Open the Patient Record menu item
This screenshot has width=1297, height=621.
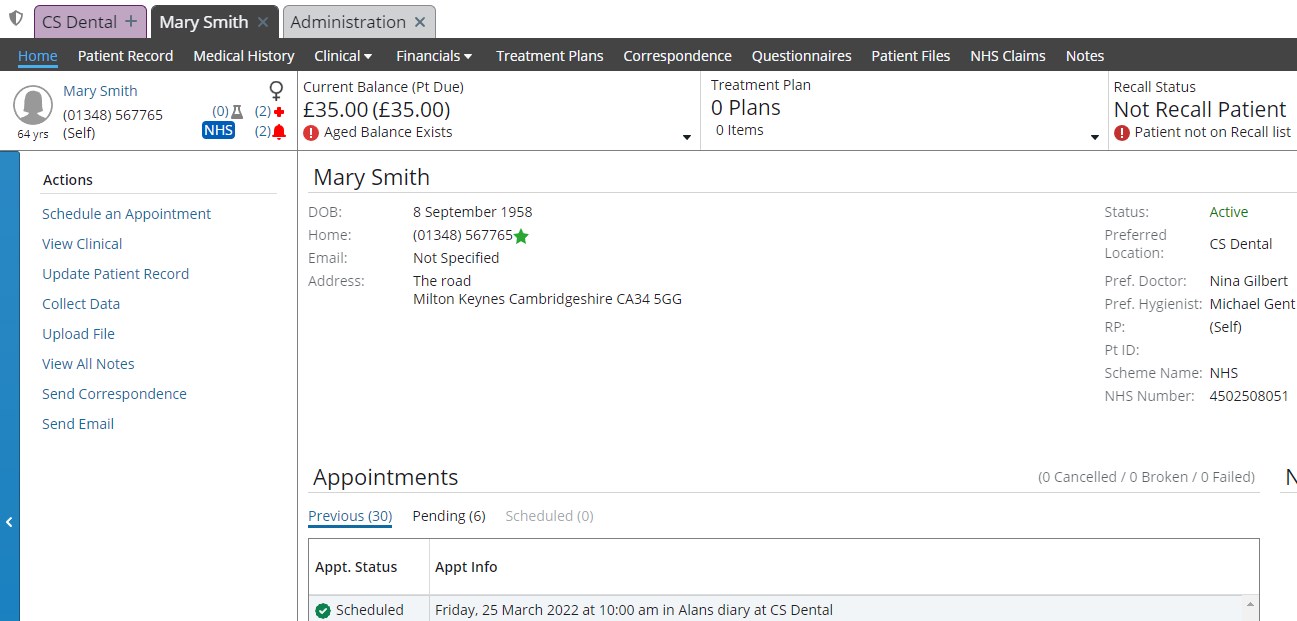tap(126, 56)
